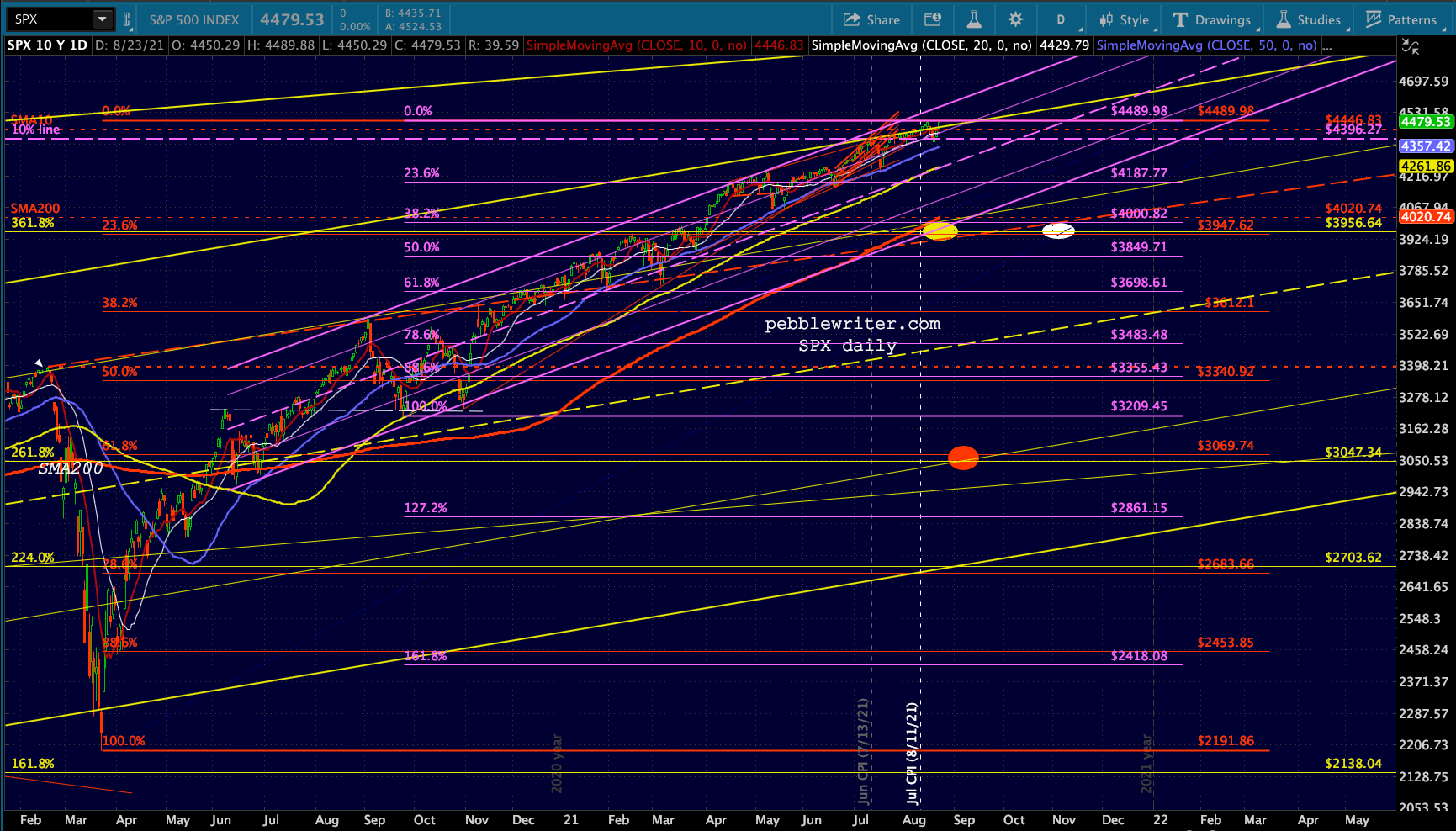Select the white ellipse drawing
1456x831 pixels.
[x=1058, y=230]
